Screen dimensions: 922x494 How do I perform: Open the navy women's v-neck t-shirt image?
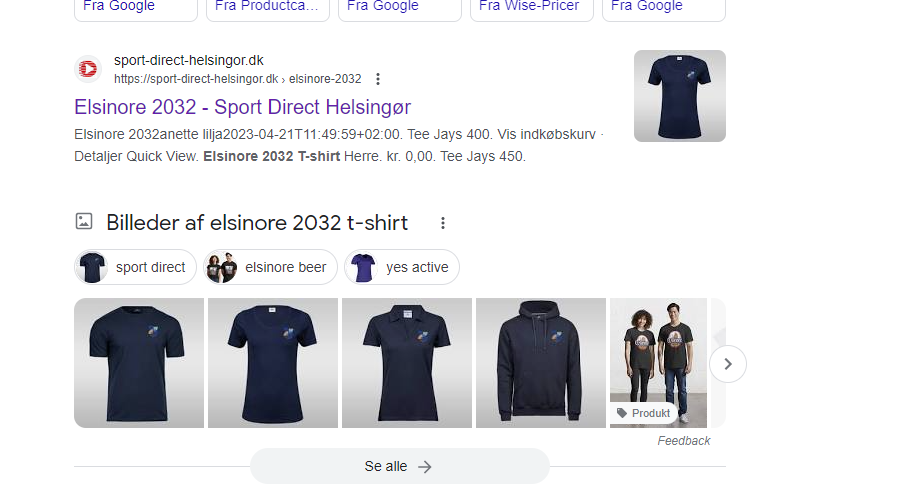click(x=273, y=363)
